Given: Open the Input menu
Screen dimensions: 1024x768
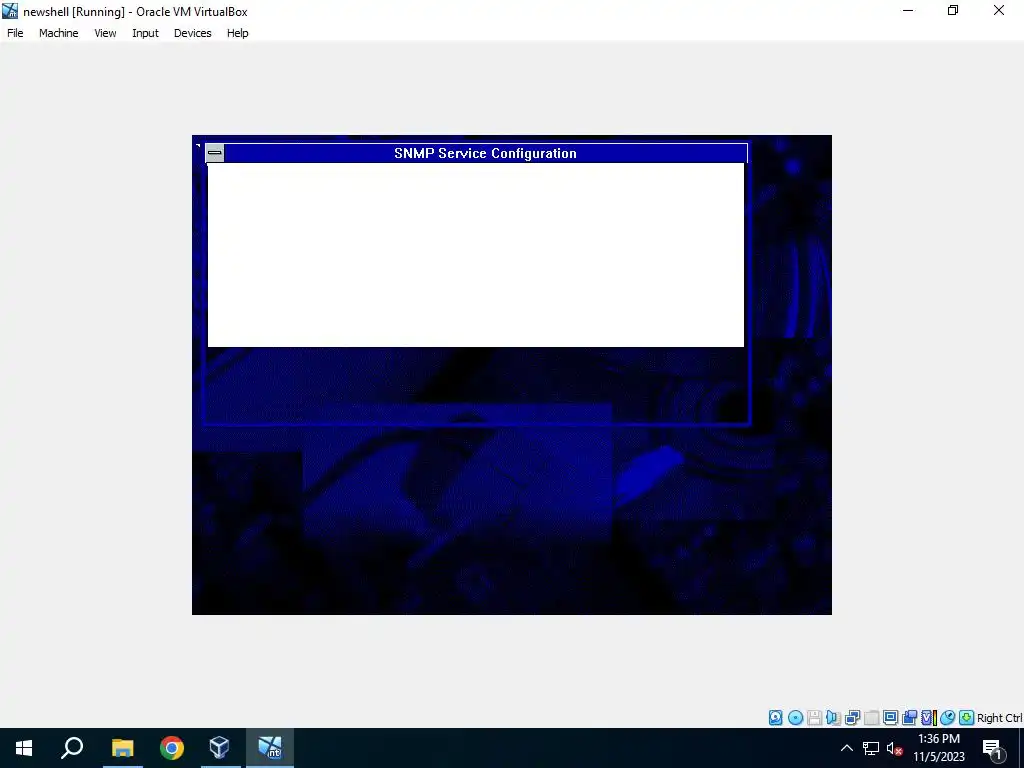Looking at the screenshot, I should 145,33.
